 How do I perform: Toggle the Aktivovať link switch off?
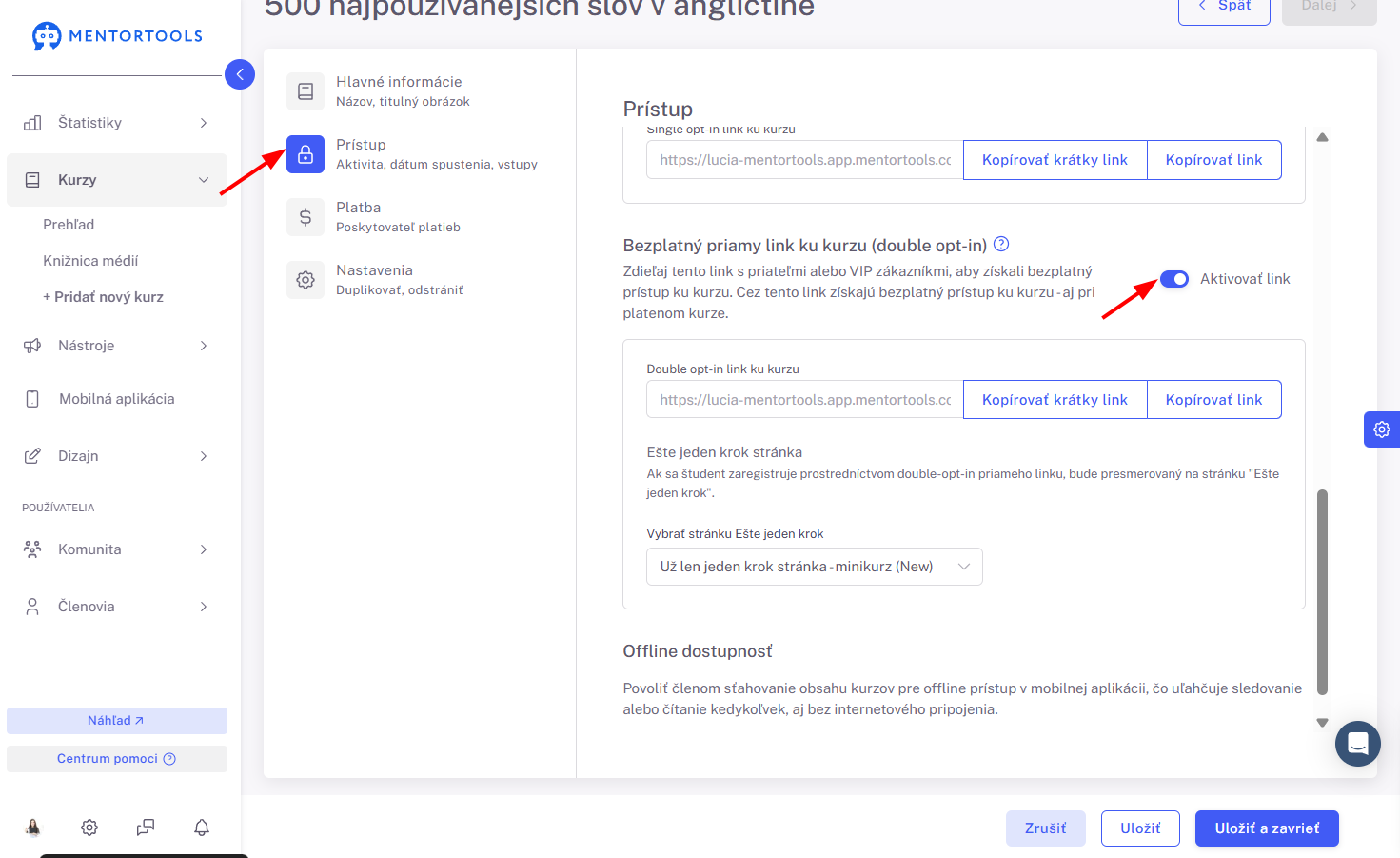tap(1174, 279)
